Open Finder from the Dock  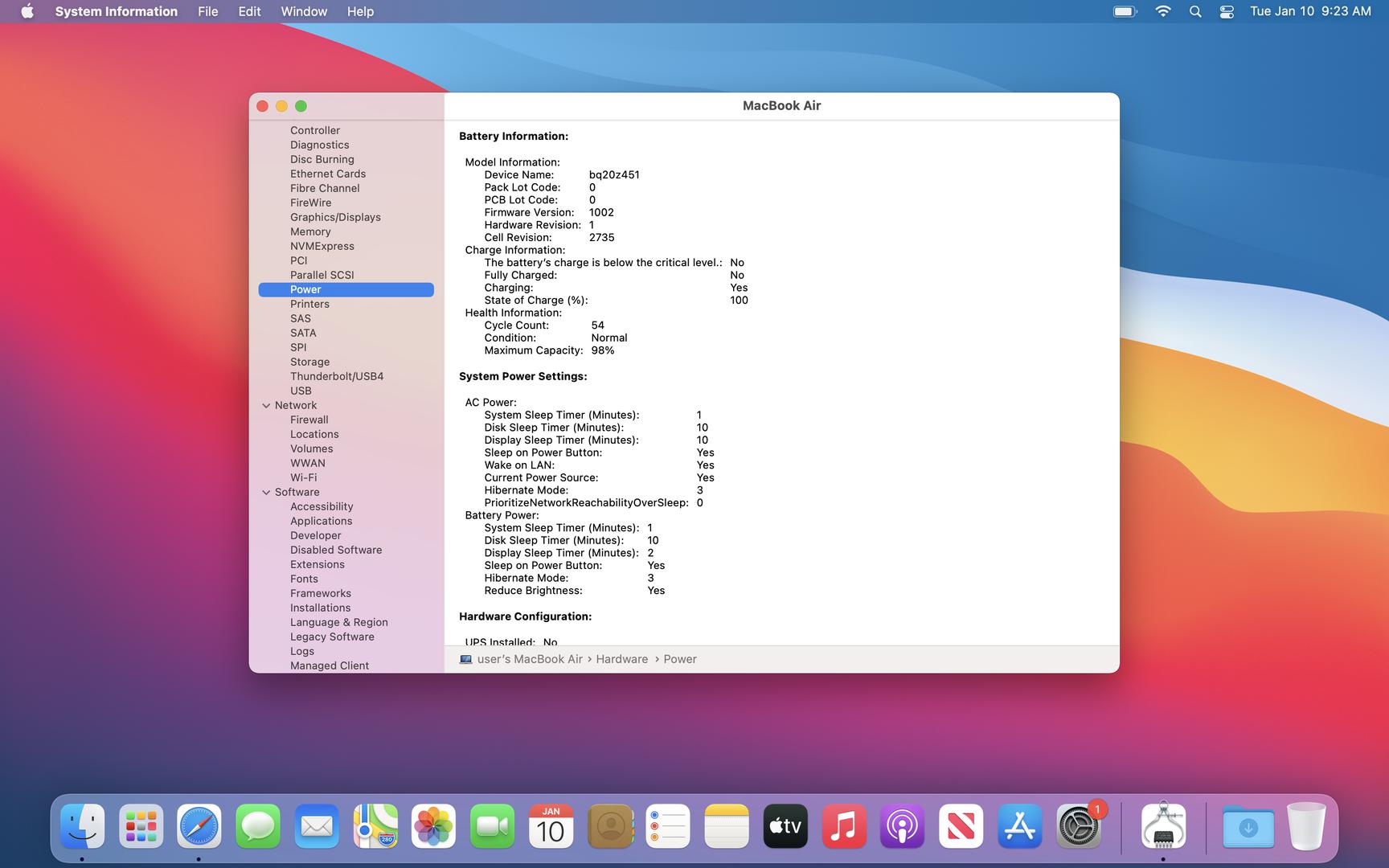click(83, 826)
